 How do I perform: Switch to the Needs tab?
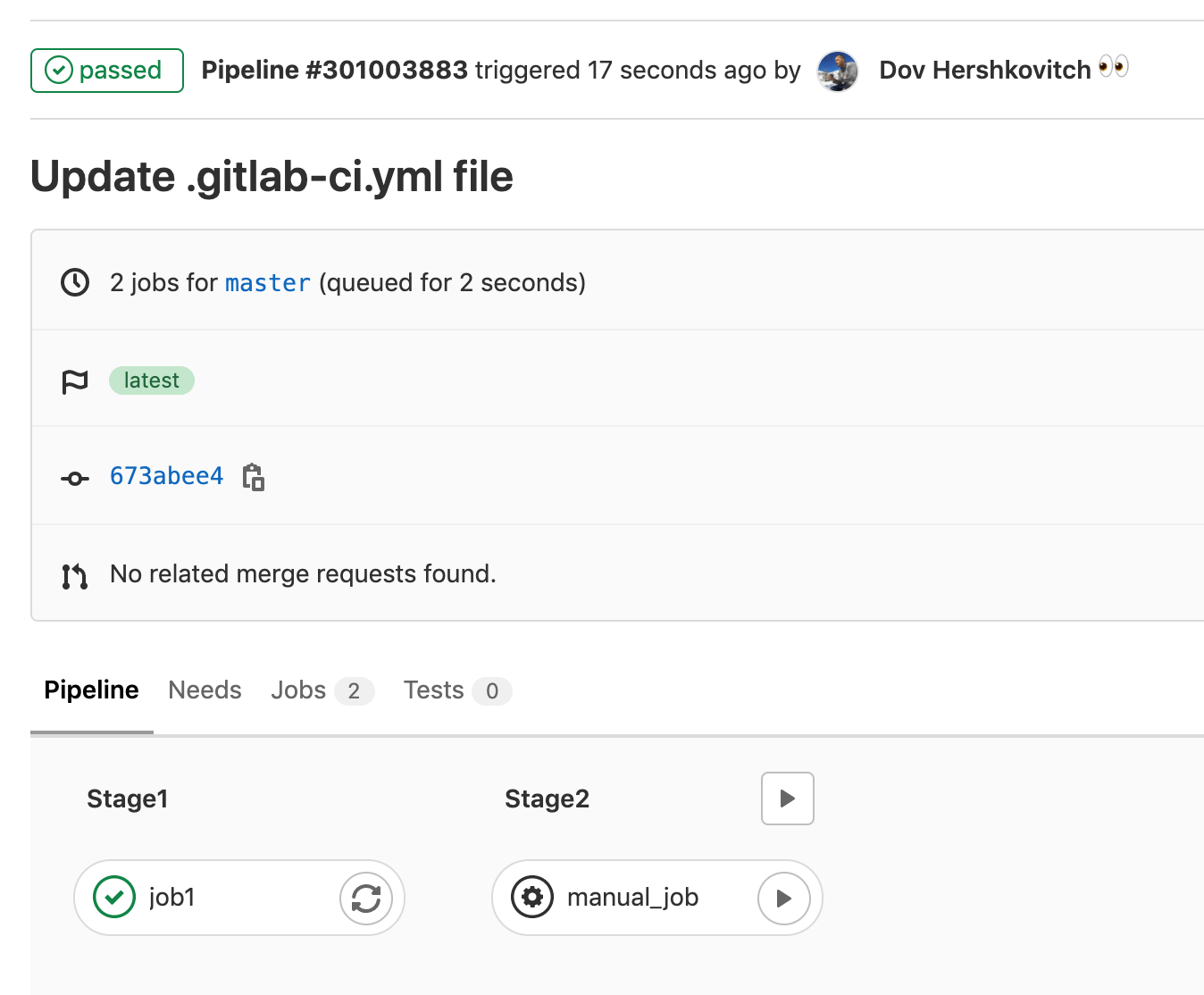pos(205,690)
